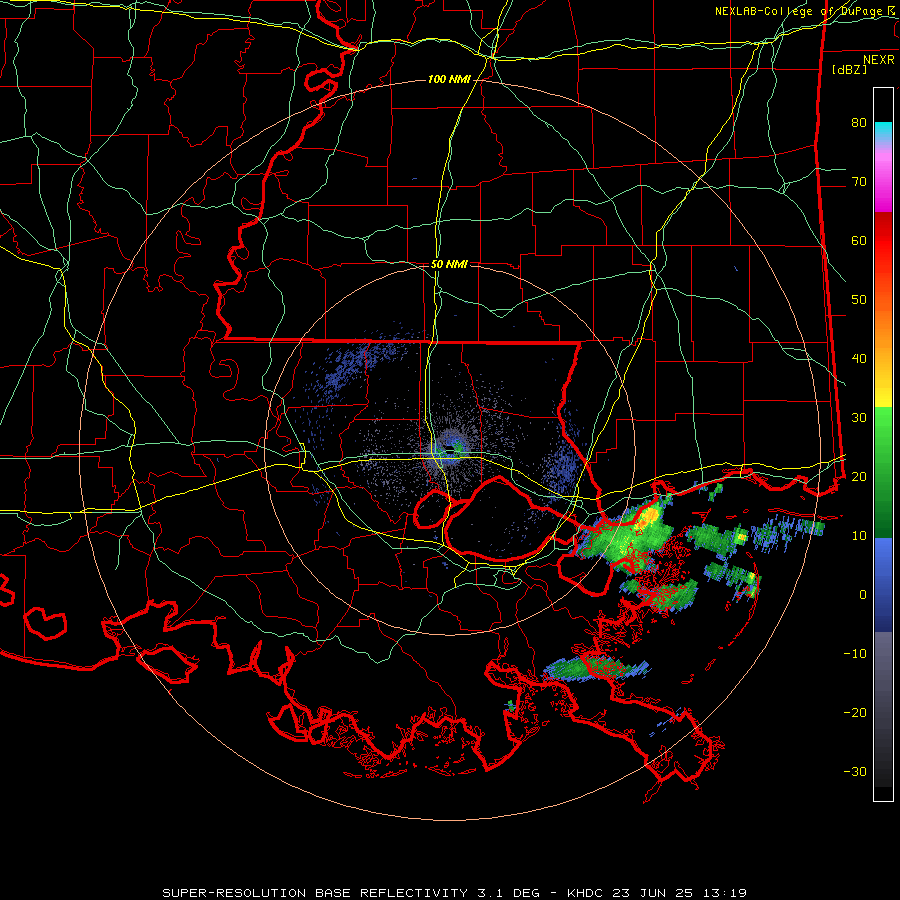Click the -20 value on the dBZ scale

855,712
